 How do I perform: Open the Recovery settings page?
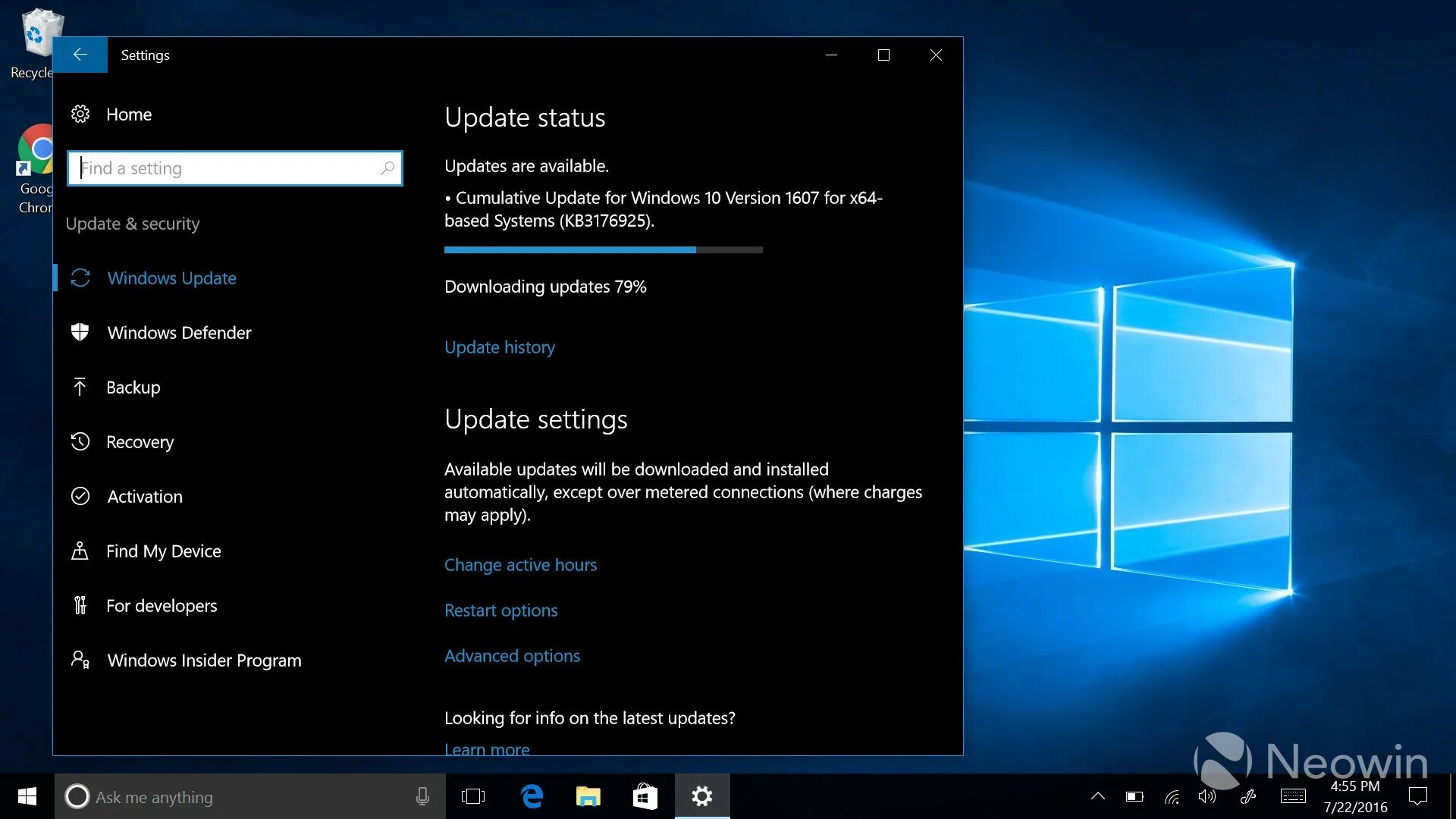tap(140, 442)
